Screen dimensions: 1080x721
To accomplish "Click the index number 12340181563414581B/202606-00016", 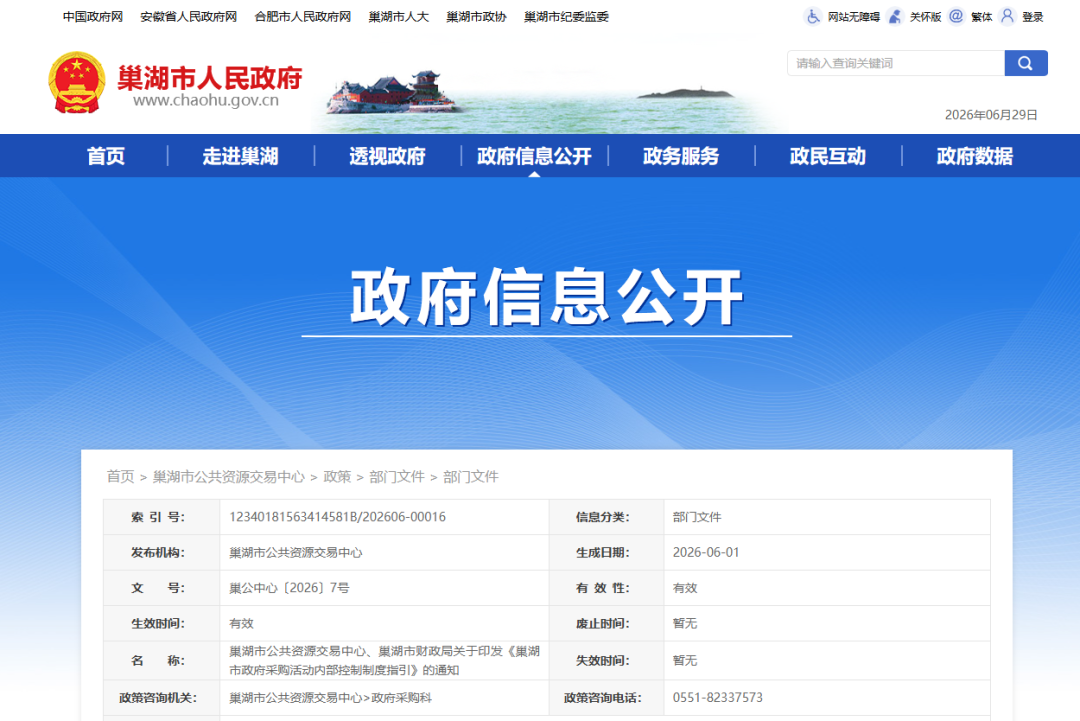I will click(x=338, y=517).
